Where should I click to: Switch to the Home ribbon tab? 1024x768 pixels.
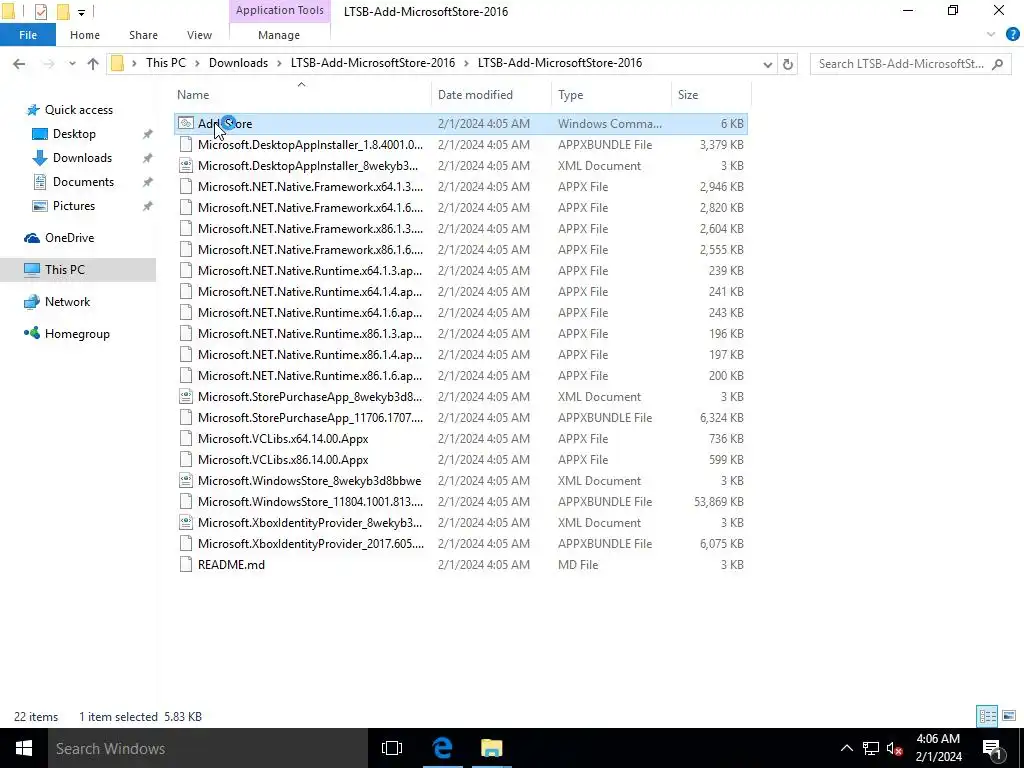pos(85,35)
